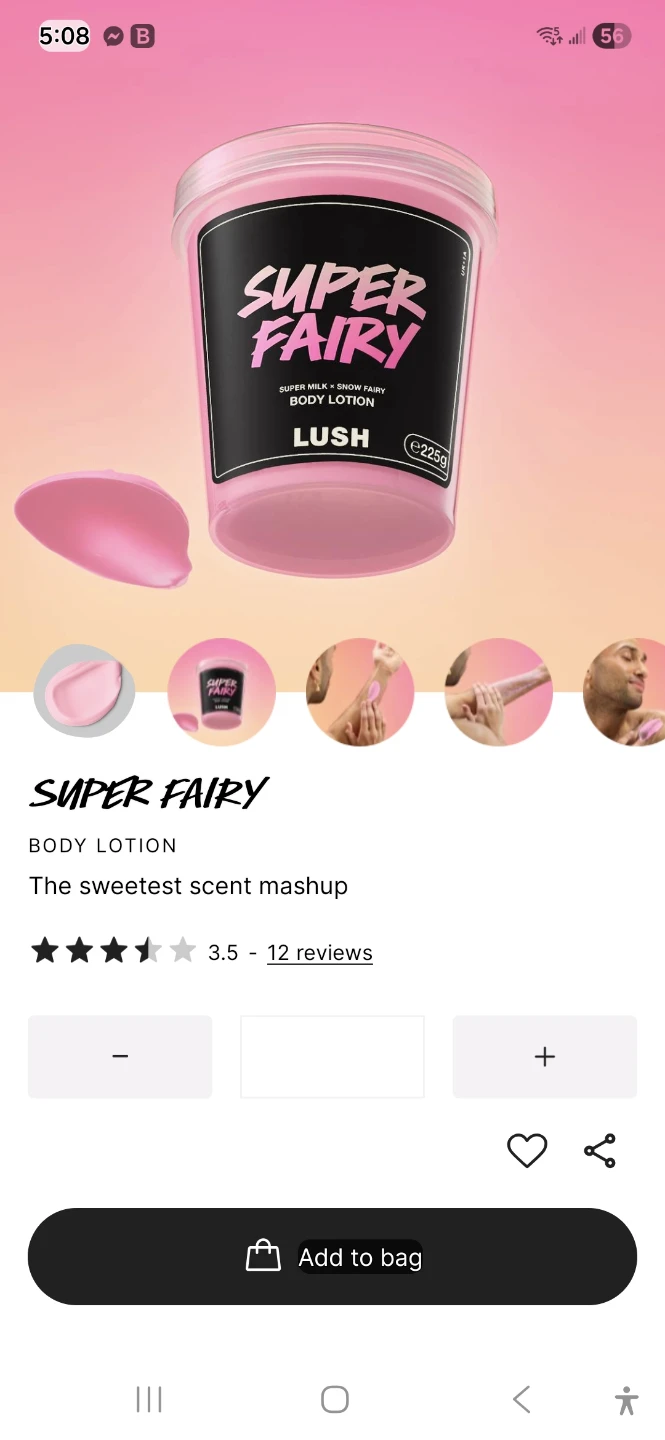Image resolution: width=665 pixels, height=1440 pixels.
Task: Tap the B notification icon in status bar
Action: [x=143, y=37]
